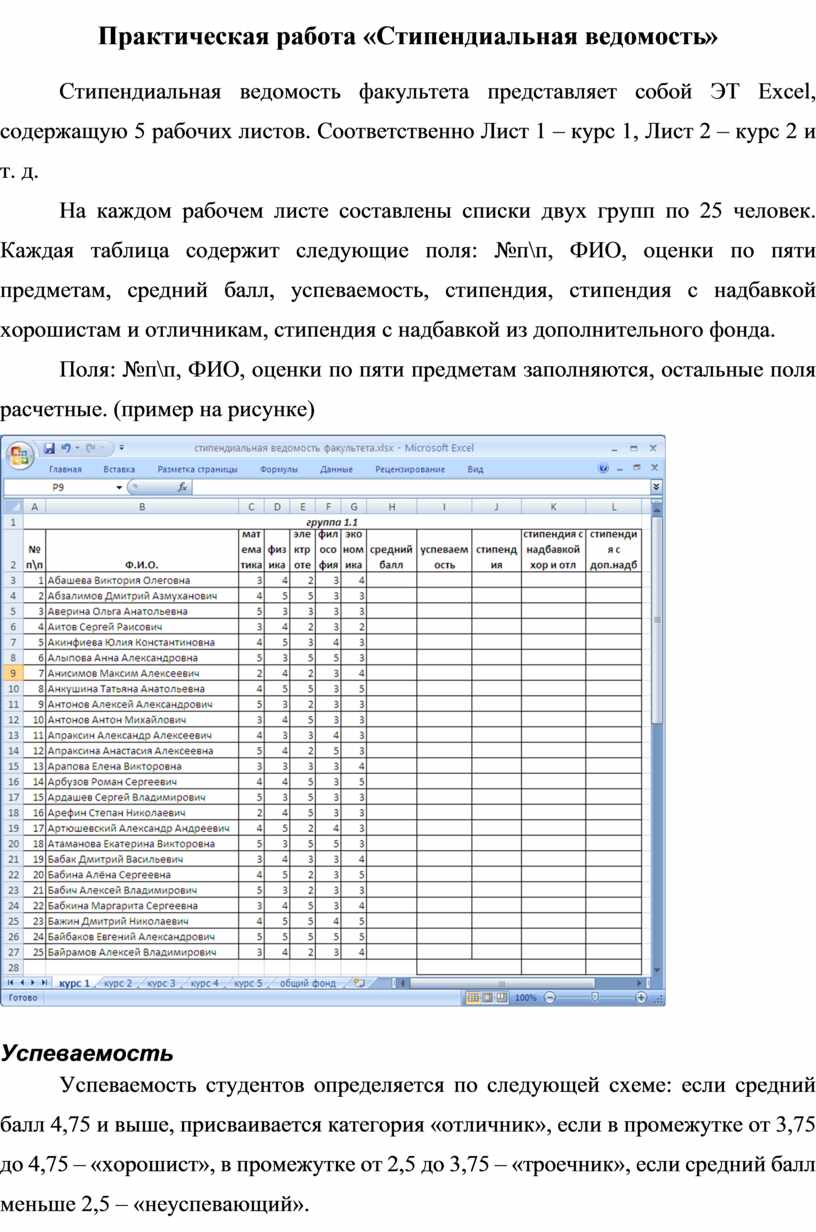Go to next sheet with navigation arrow

35,984
